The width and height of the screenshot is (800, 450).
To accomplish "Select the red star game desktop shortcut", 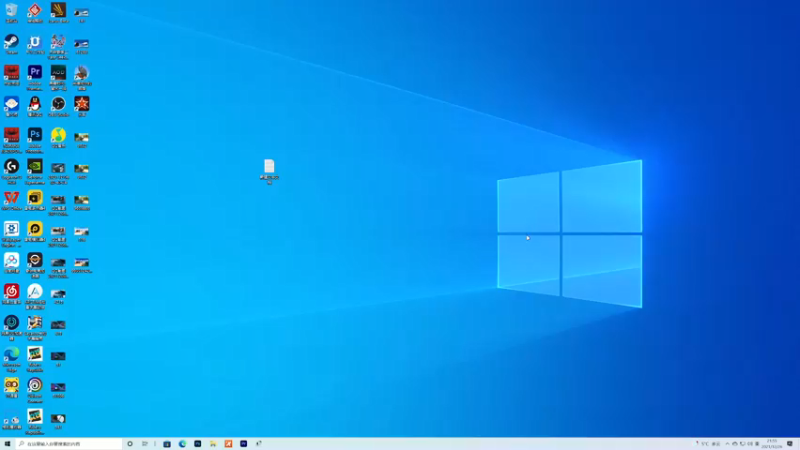I will [82, 107].
